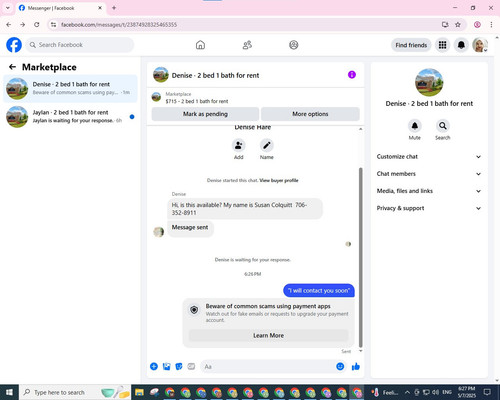The image size is (500, 400).
Task: Open Chrome profile avatar
Action: pos(477,24)
